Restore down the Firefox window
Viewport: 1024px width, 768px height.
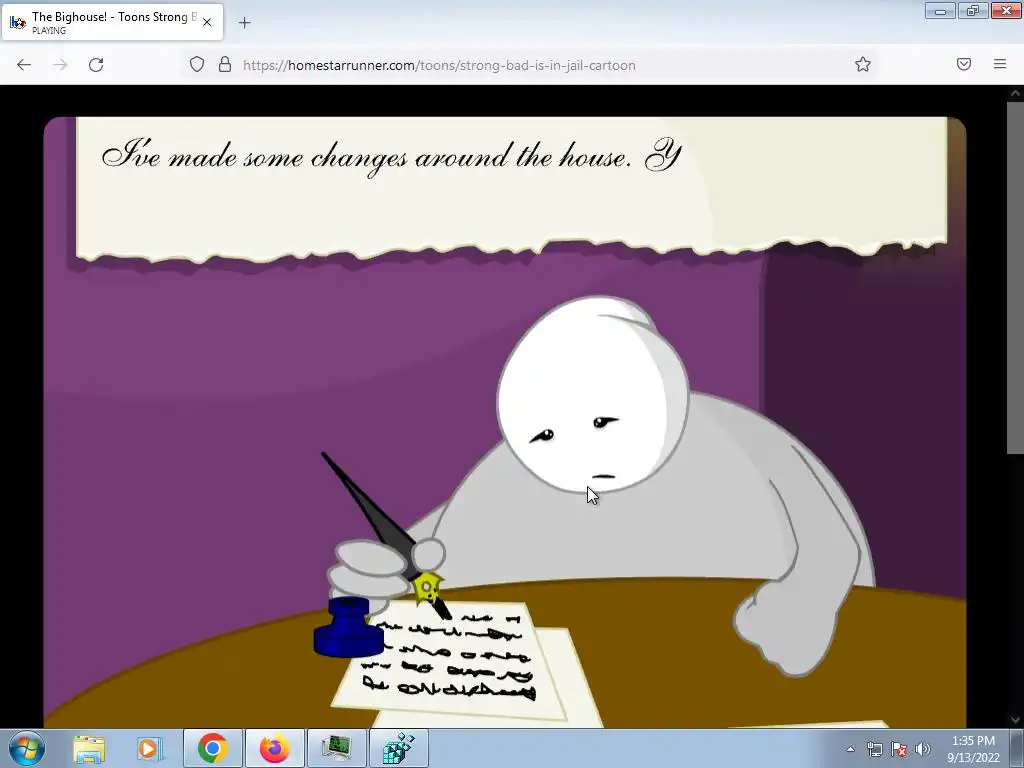point(973,10)
